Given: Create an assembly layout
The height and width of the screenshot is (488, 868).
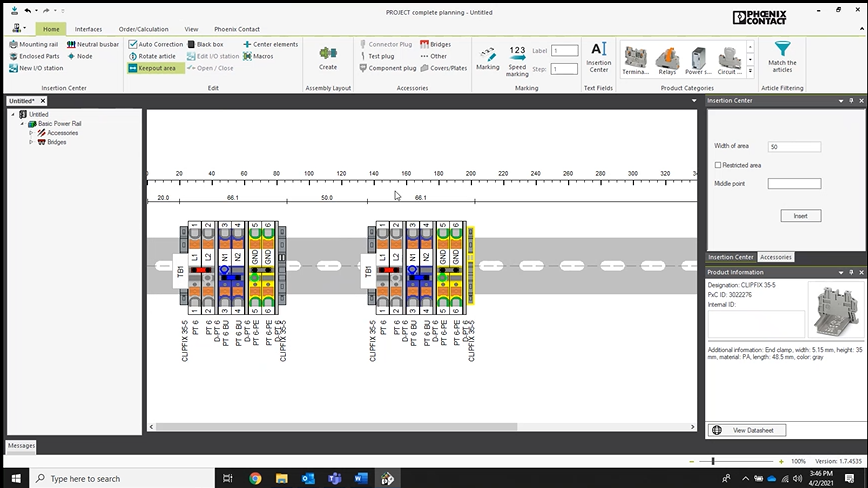Looking at the screenshot, I should point(328,58).
